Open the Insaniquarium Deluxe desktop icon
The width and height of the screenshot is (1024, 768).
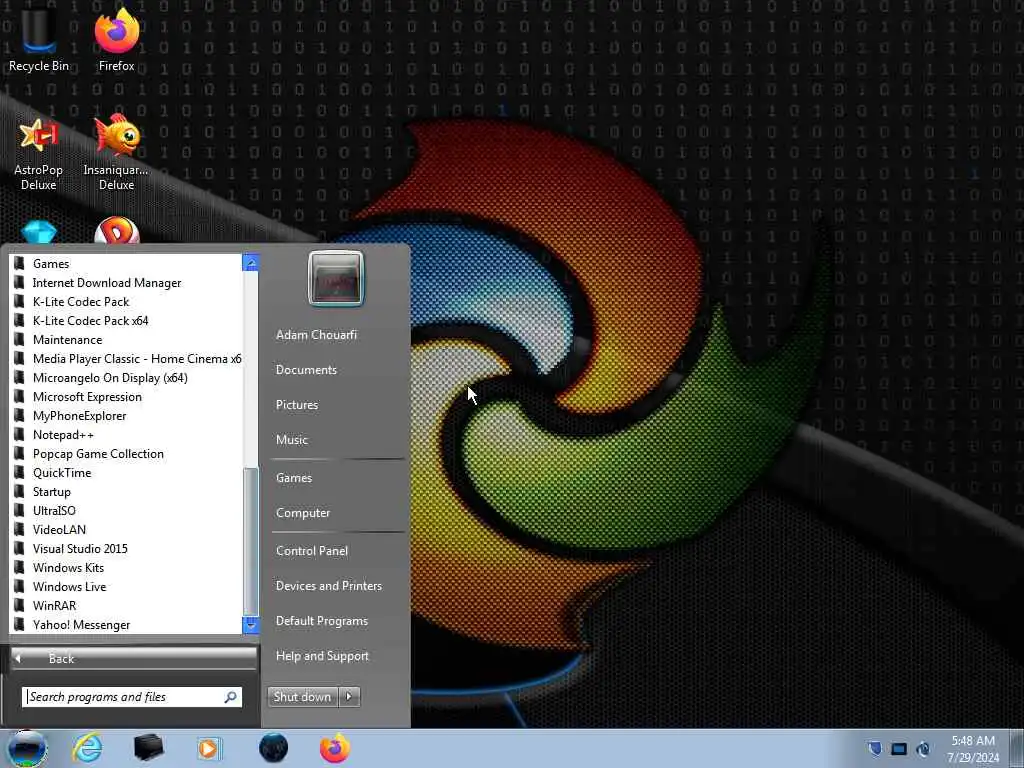tap(116, 154)
